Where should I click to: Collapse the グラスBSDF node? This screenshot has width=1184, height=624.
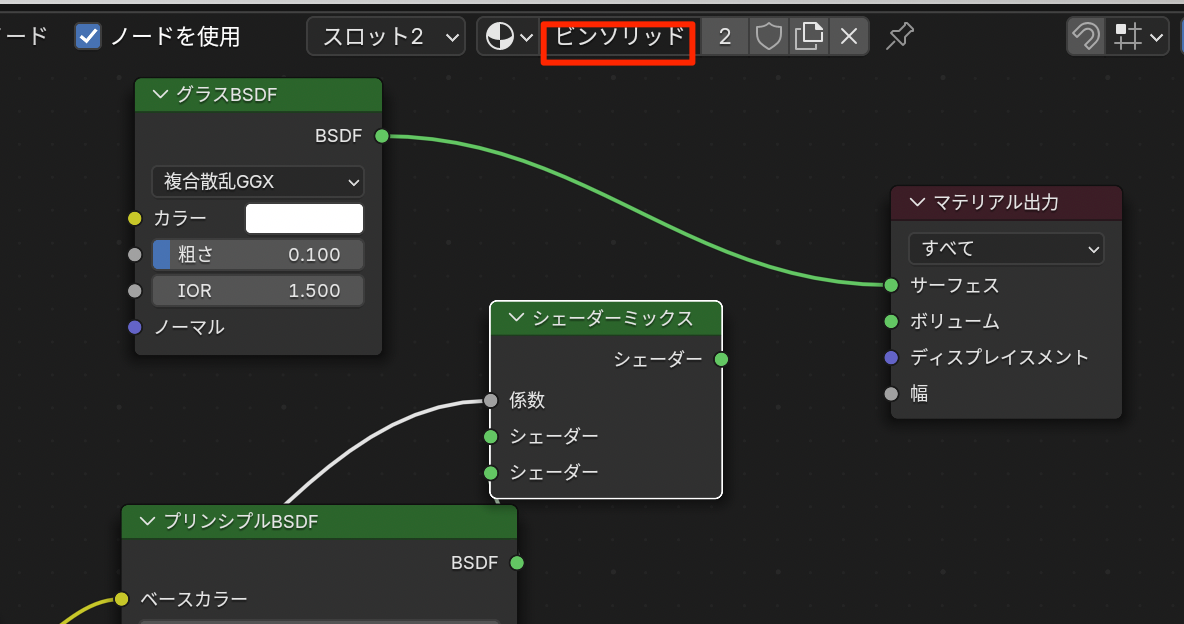[160, 95]
